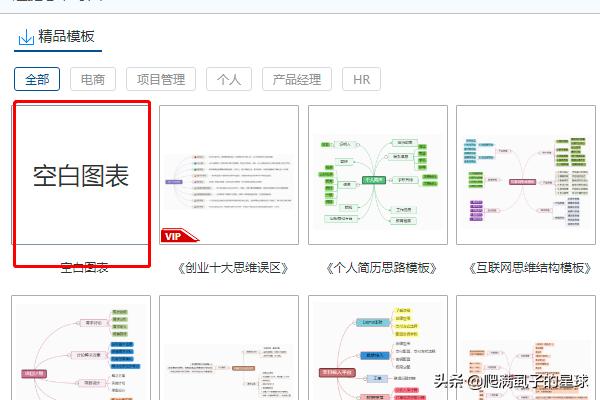Click the 空白图表 caption below thumbnail
Image resolution: width=600 pixels, height=400 pixels.
click(x=84, y=267)
